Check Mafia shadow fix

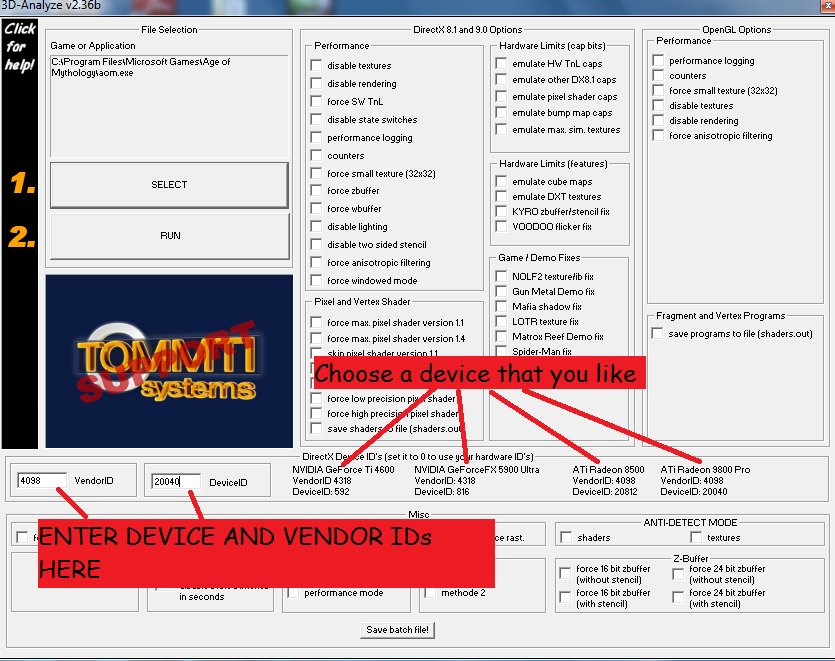pyautogui.click(x=501, y=306)
